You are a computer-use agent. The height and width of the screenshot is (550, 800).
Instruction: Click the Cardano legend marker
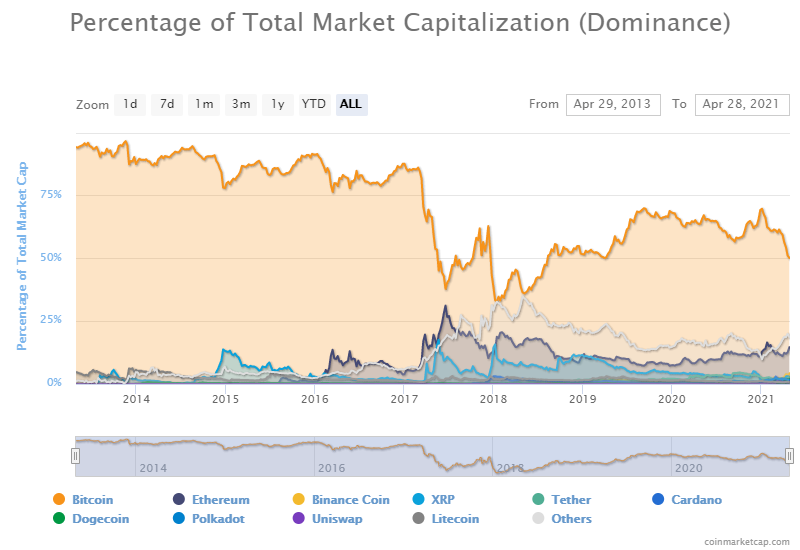[x=658, y=499]
